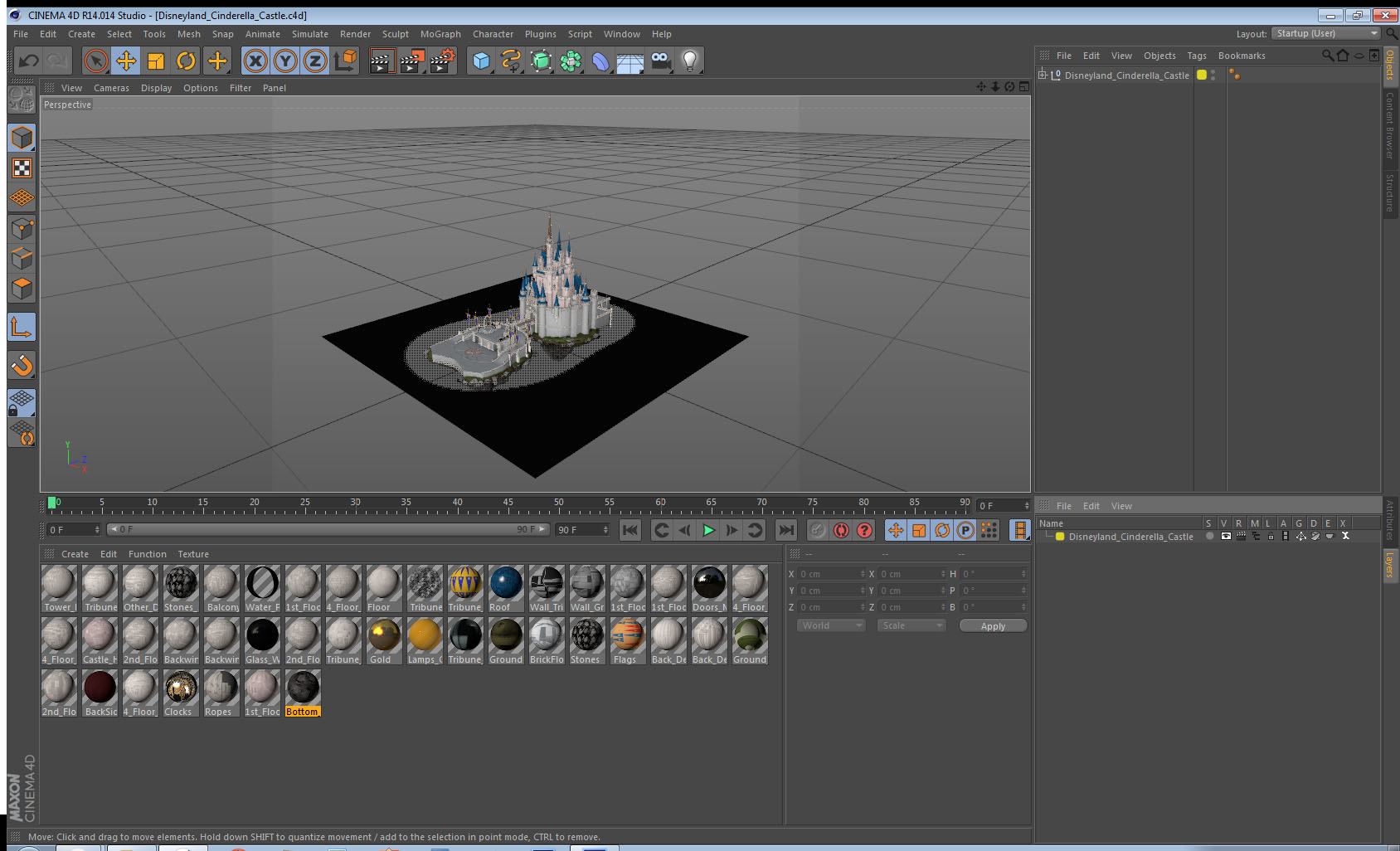Toggle layer visibility eye for Disneyland_Cinderella_Castle
Image resolution: width=1400 pixels, height=851 pixels.
[x=1226, y=536]
